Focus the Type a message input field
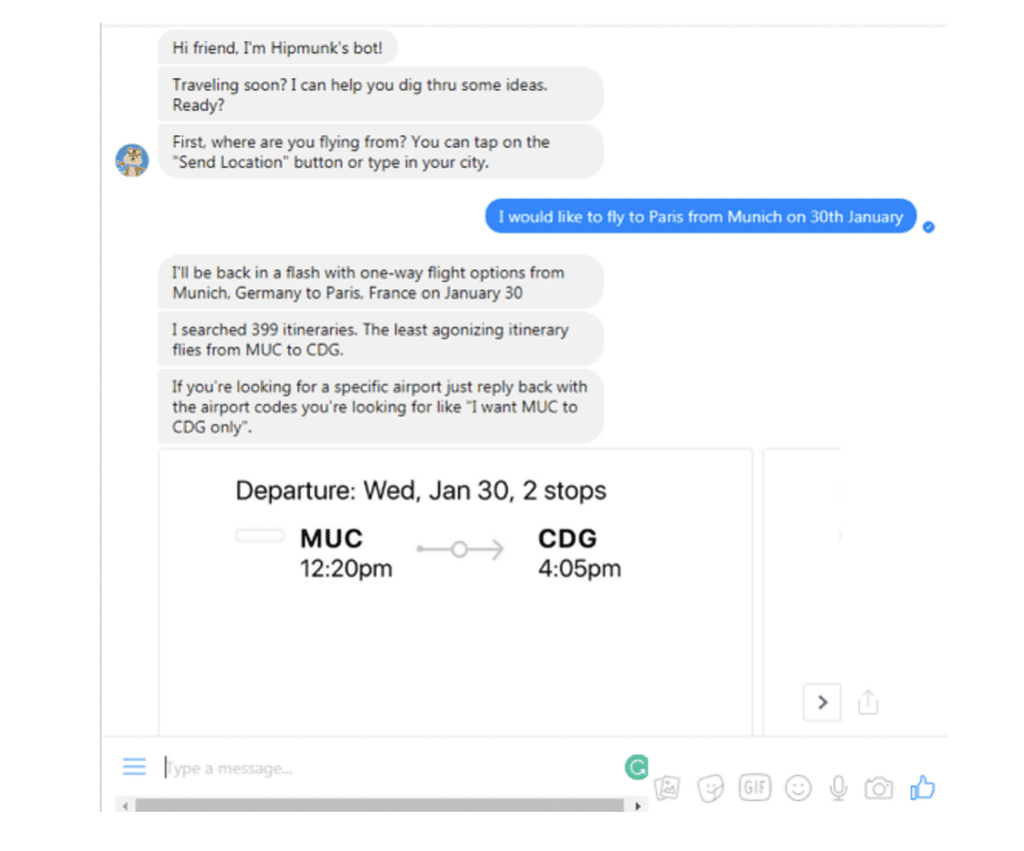The width and height of the screenshot is (1024, 851). [x=392, y=768]
